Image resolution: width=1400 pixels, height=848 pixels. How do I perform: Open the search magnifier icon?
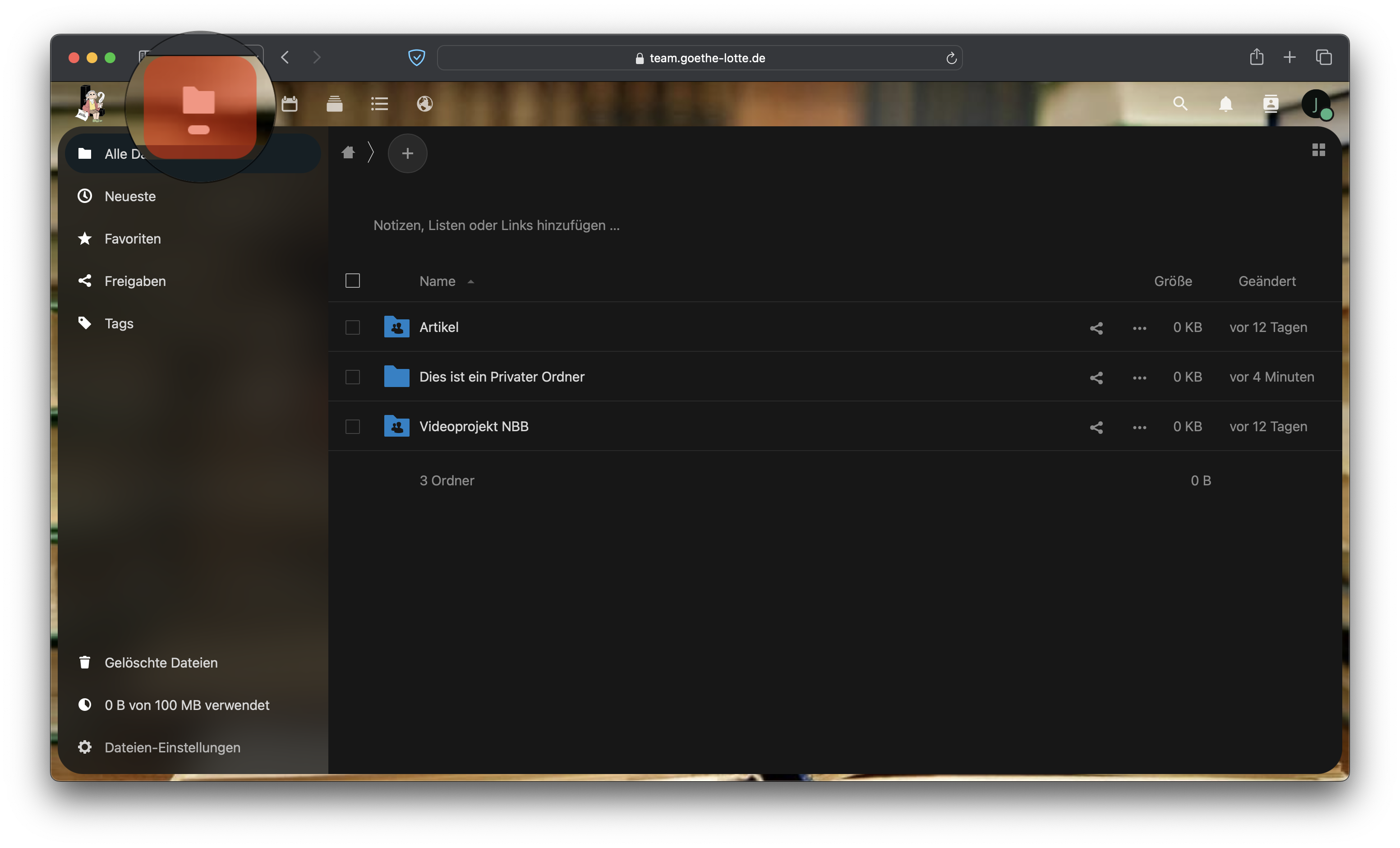1180,104
